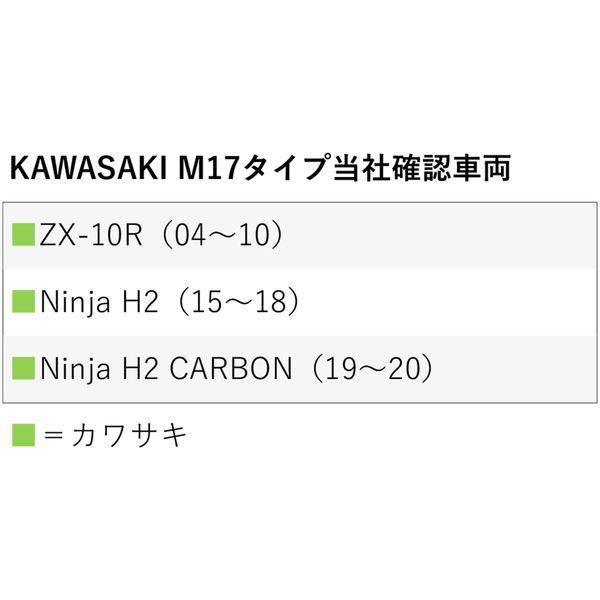The height and width of the screenshot is (600, 600).
Task: Click the green square beside Ninja H2 (15〜18)
Action: tap(24, 302)
